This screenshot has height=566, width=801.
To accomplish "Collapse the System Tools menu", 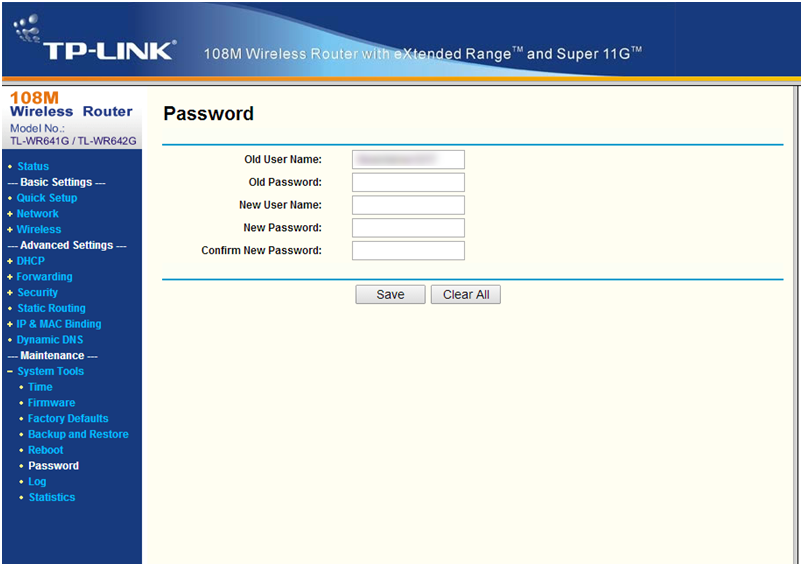I will (x=51, y=371).
